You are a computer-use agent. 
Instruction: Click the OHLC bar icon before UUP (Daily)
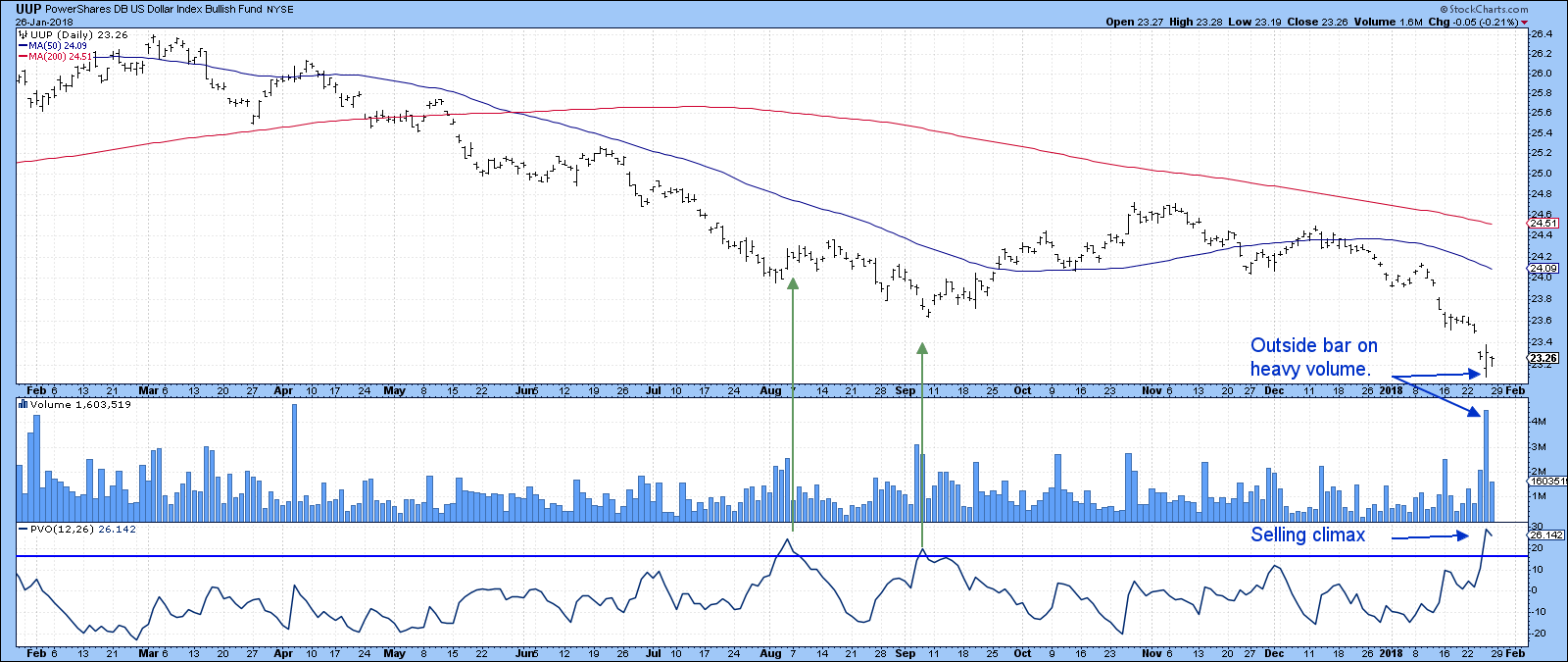[x=24, y=34]
